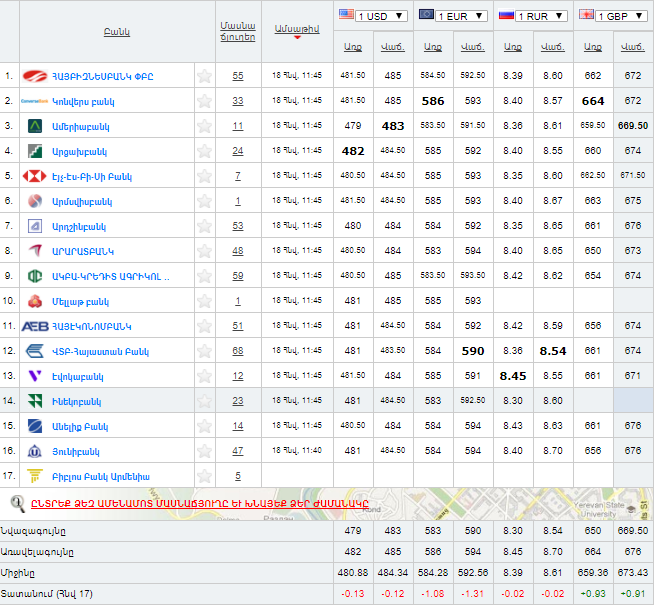Click the Ameriabank logo icon
Screen dimensions: 657x608
[x=35, y=126]
